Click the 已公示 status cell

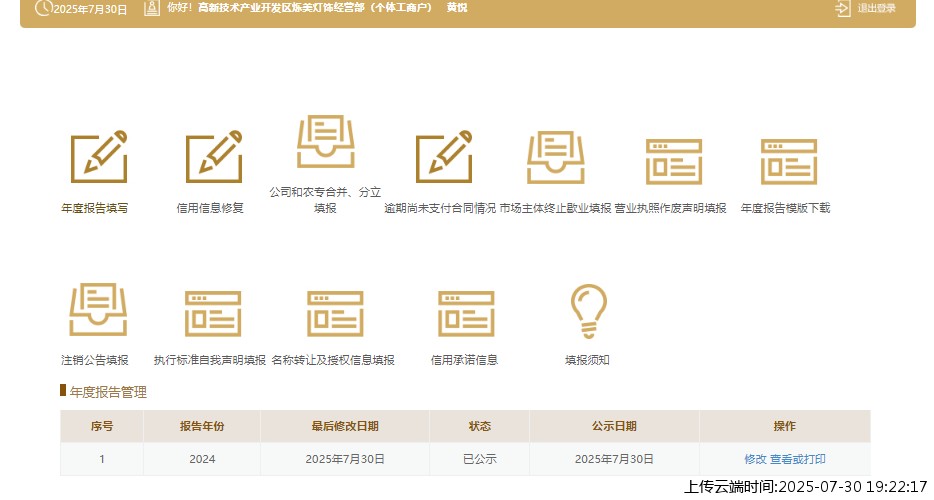click(x=480, y=459)
